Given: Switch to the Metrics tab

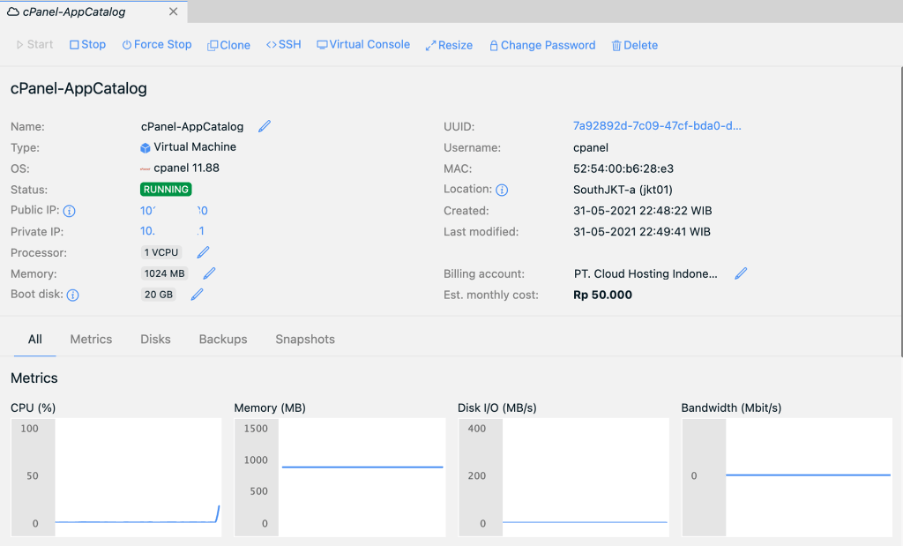Looking at the screenshot, I should coord(91,339).
